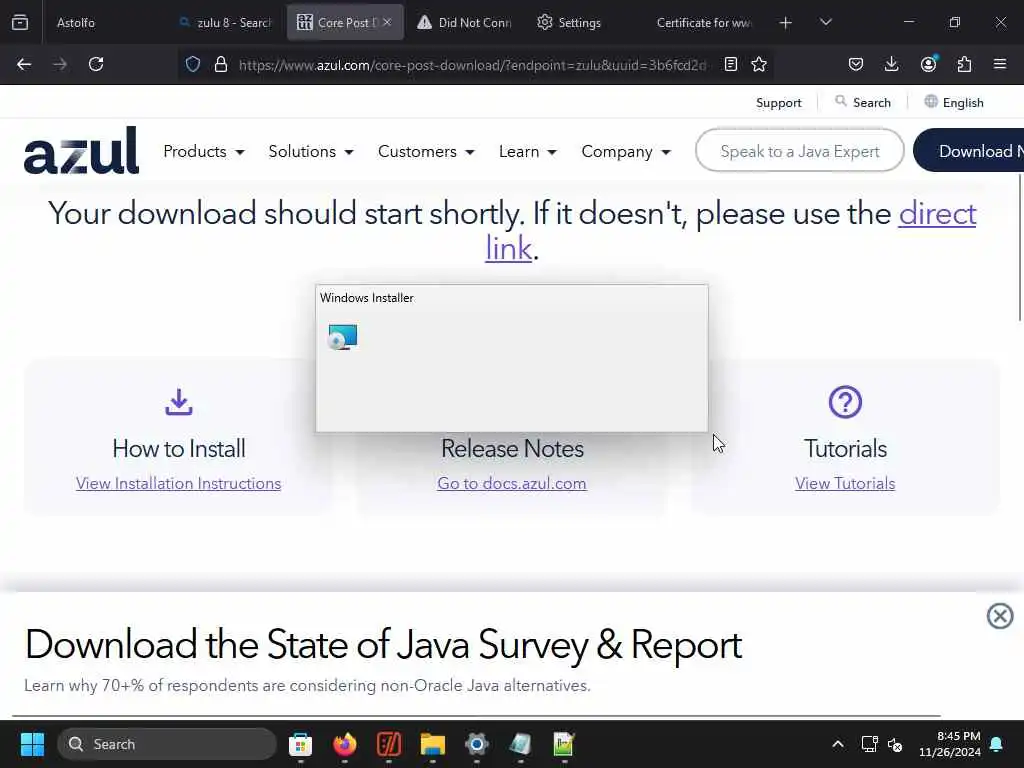Open Firefox from the taskbar
1024x768 pixels.
[x=345, y=744]
